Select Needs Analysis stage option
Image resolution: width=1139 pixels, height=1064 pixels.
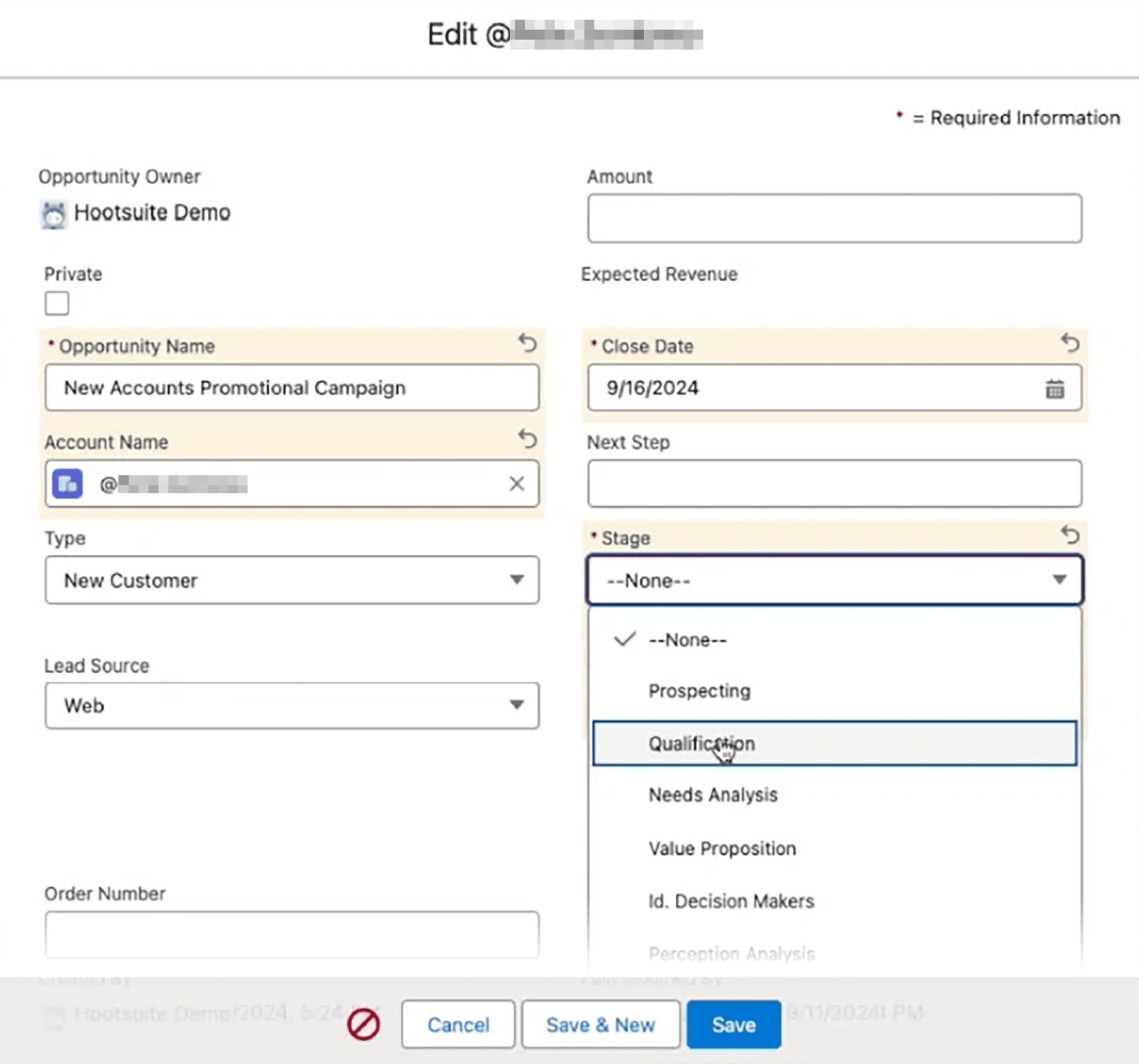coord(712,795)
